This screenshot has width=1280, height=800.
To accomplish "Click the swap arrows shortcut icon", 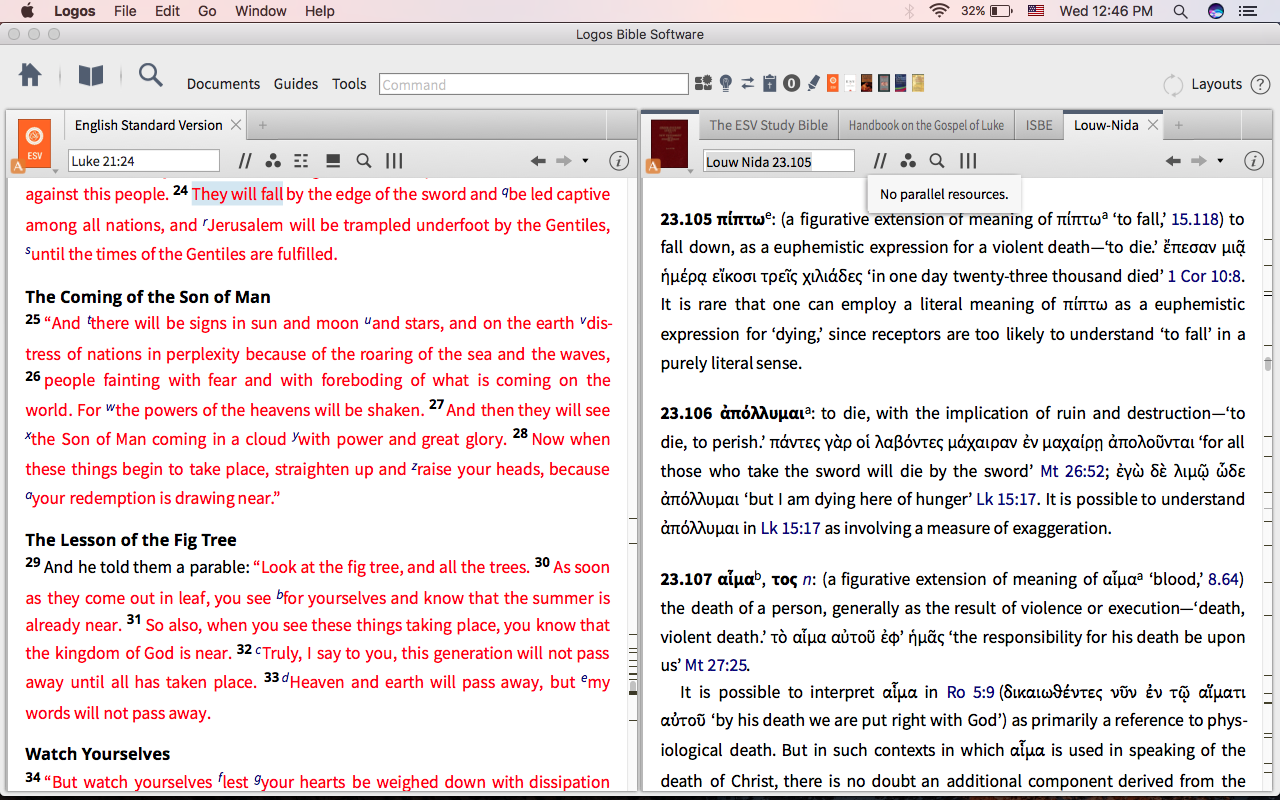I will tap(748, 83).
